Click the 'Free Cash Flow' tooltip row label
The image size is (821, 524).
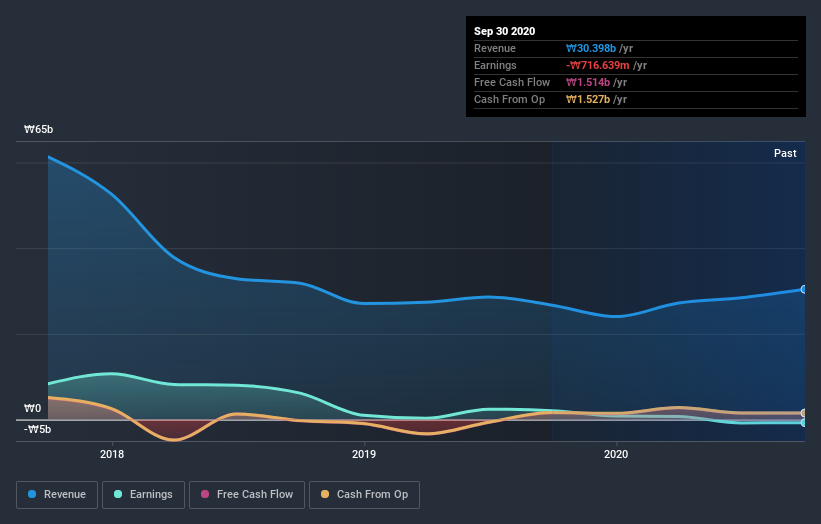tap(512, 82)
